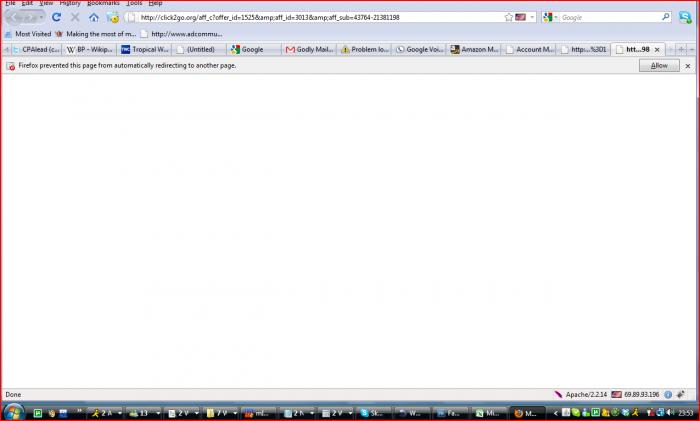Open the Bookmarks menu
Viewport: 700px width, 421px height.
[x=103, y=3]
